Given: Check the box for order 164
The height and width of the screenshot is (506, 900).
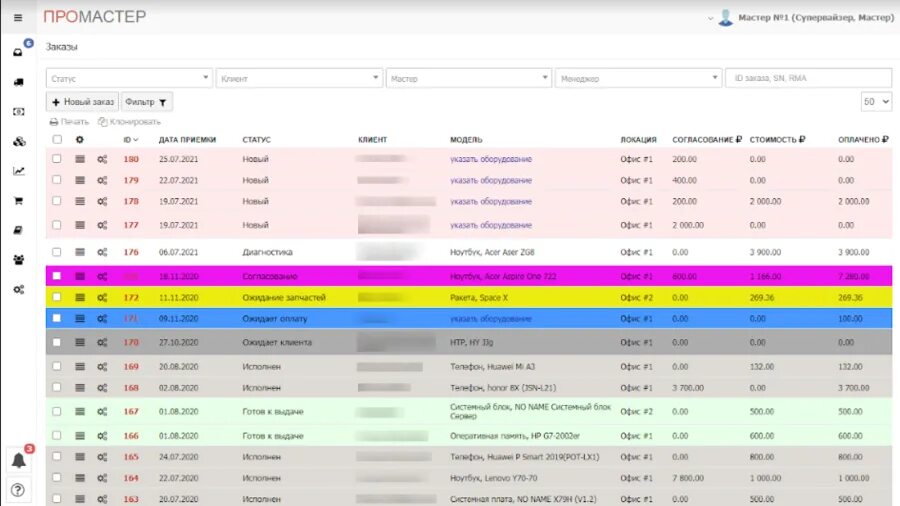Looking at the screenshot, I should point(57,477).
